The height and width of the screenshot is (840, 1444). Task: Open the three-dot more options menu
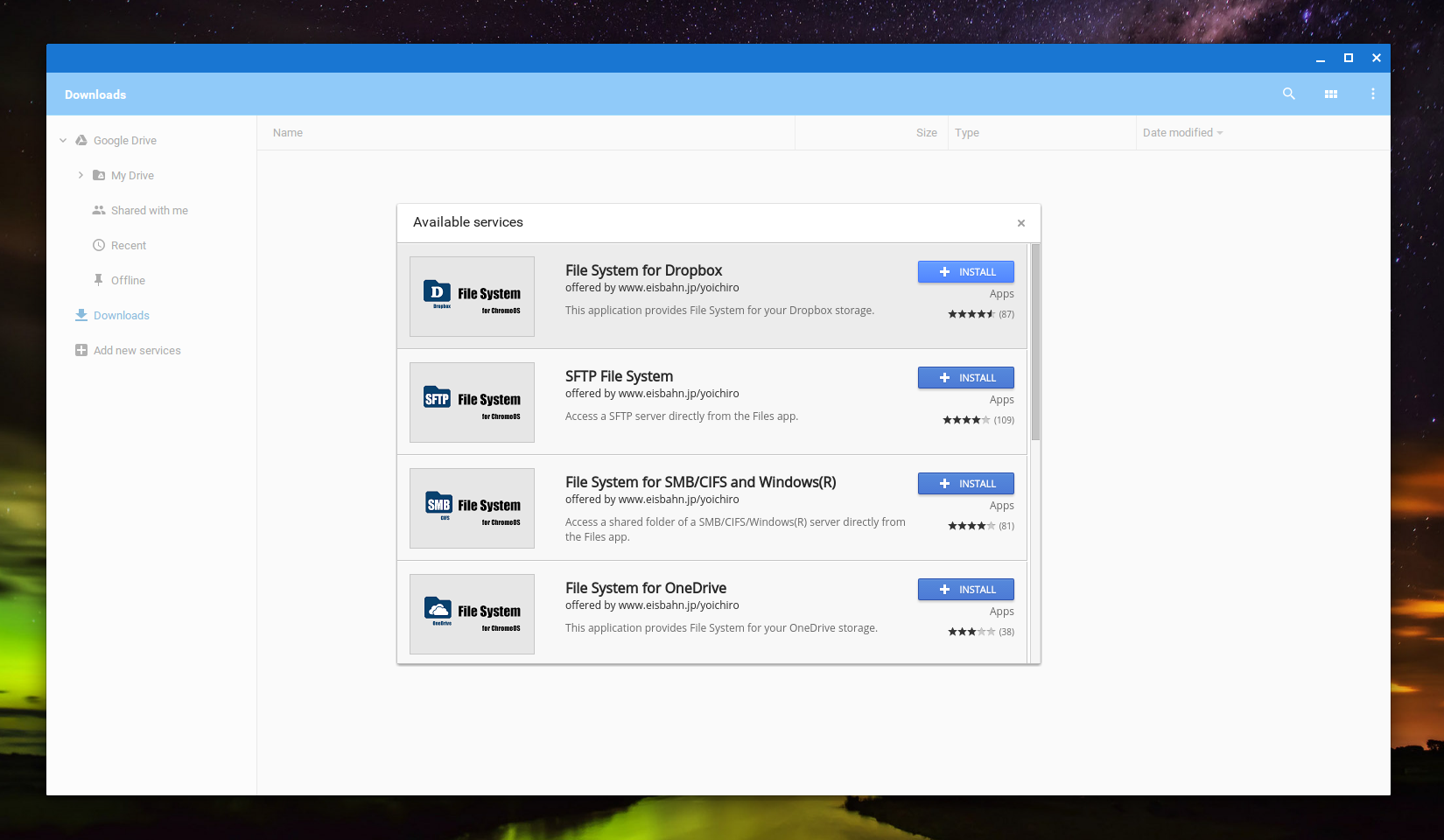(x=1372, y=94)
